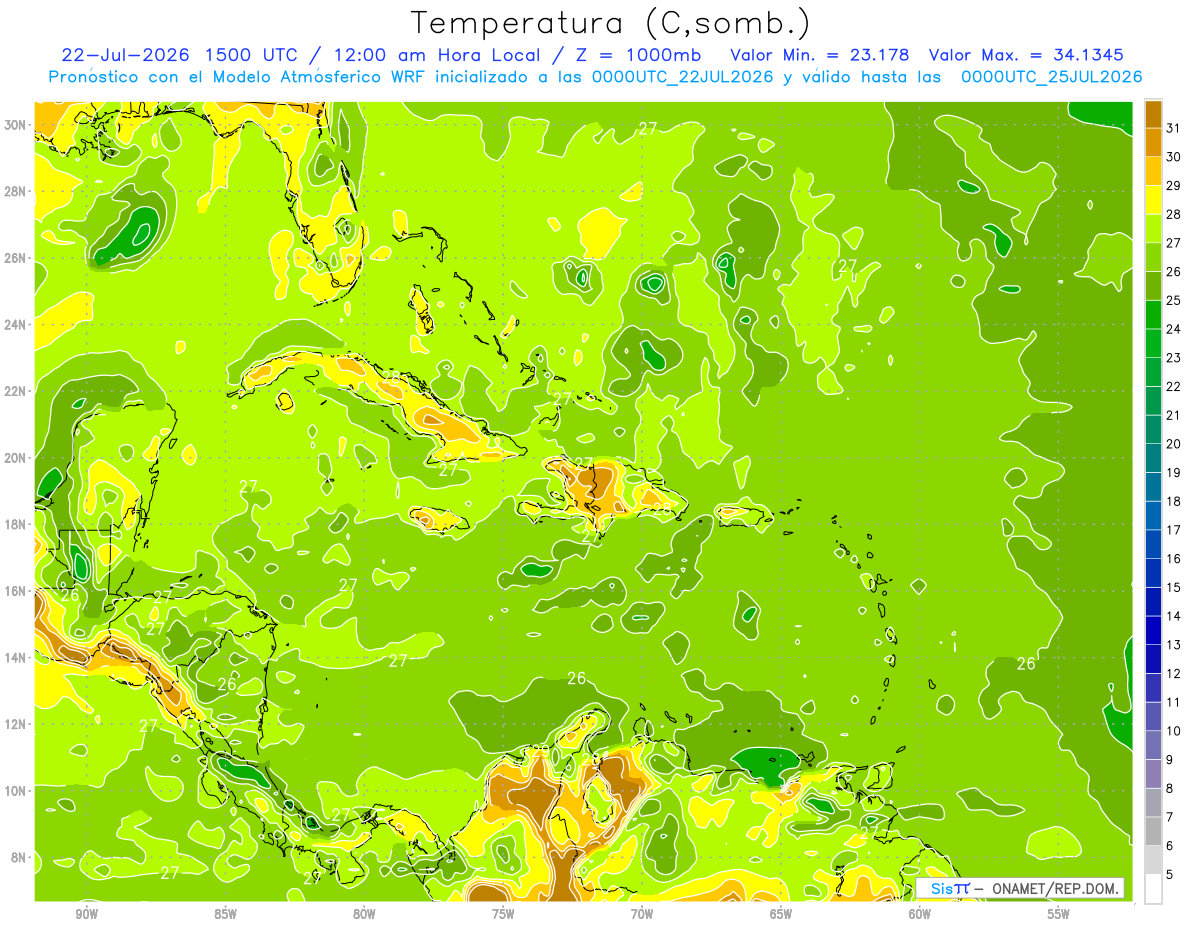The width and height of the screenshot is (1200, 927).
Task: Click the 18N latitude axis label
Action: point(15,524)
